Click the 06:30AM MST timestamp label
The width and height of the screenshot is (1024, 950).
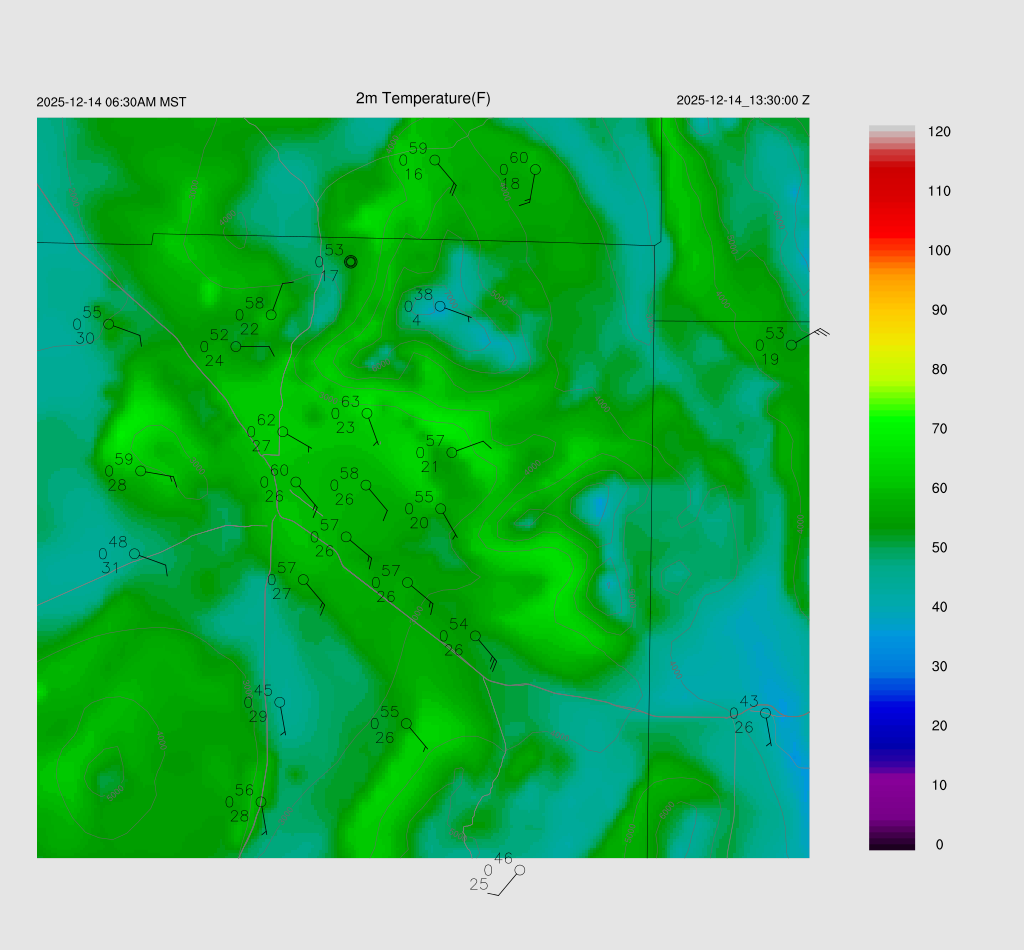point(111,102)
